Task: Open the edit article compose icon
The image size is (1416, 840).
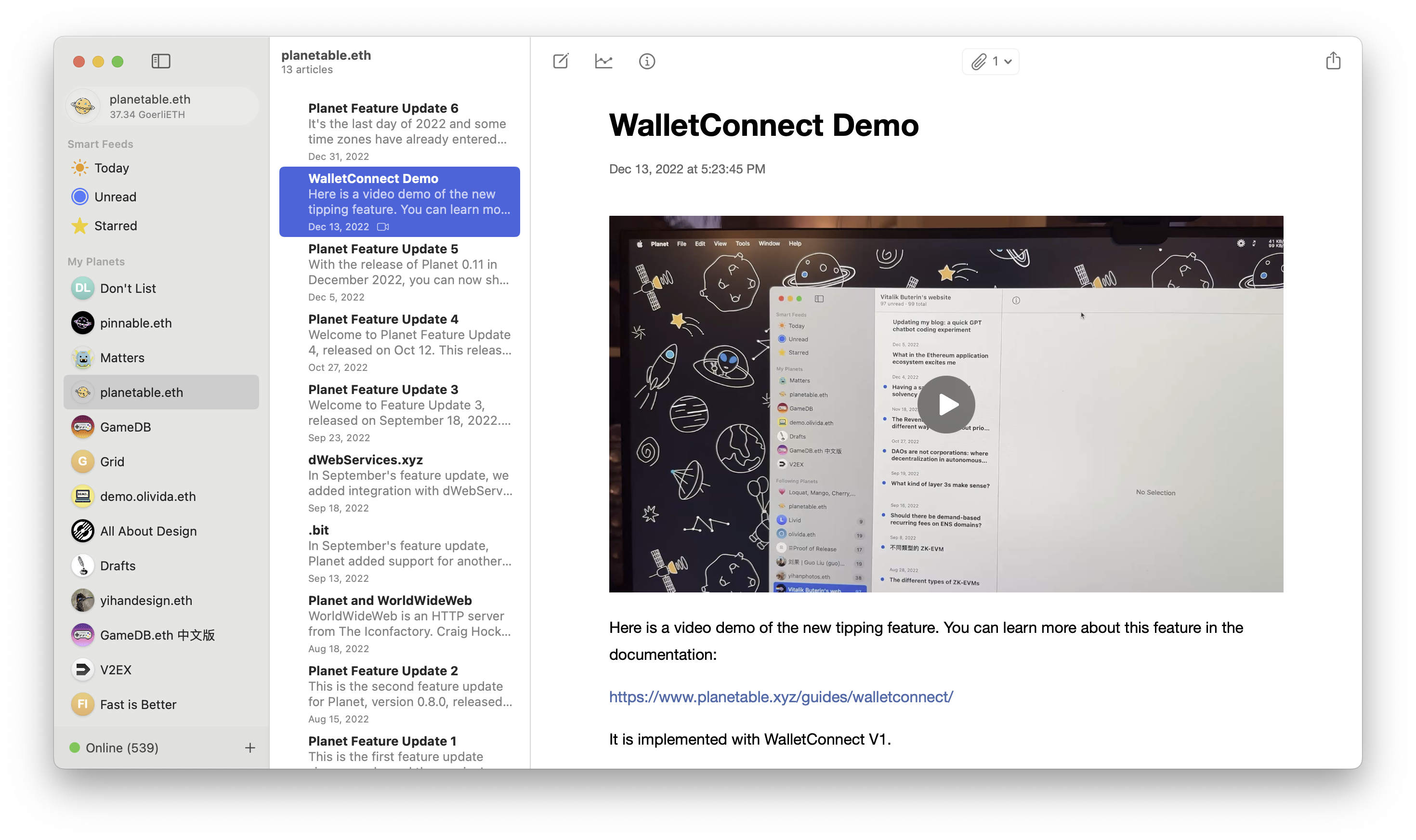Action: coord(560,61)
